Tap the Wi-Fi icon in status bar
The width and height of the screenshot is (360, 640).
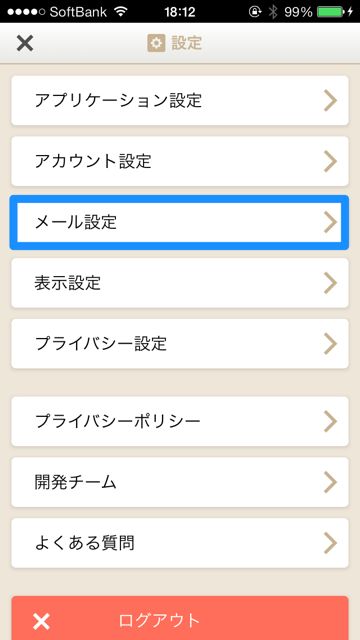coord(121,11)
